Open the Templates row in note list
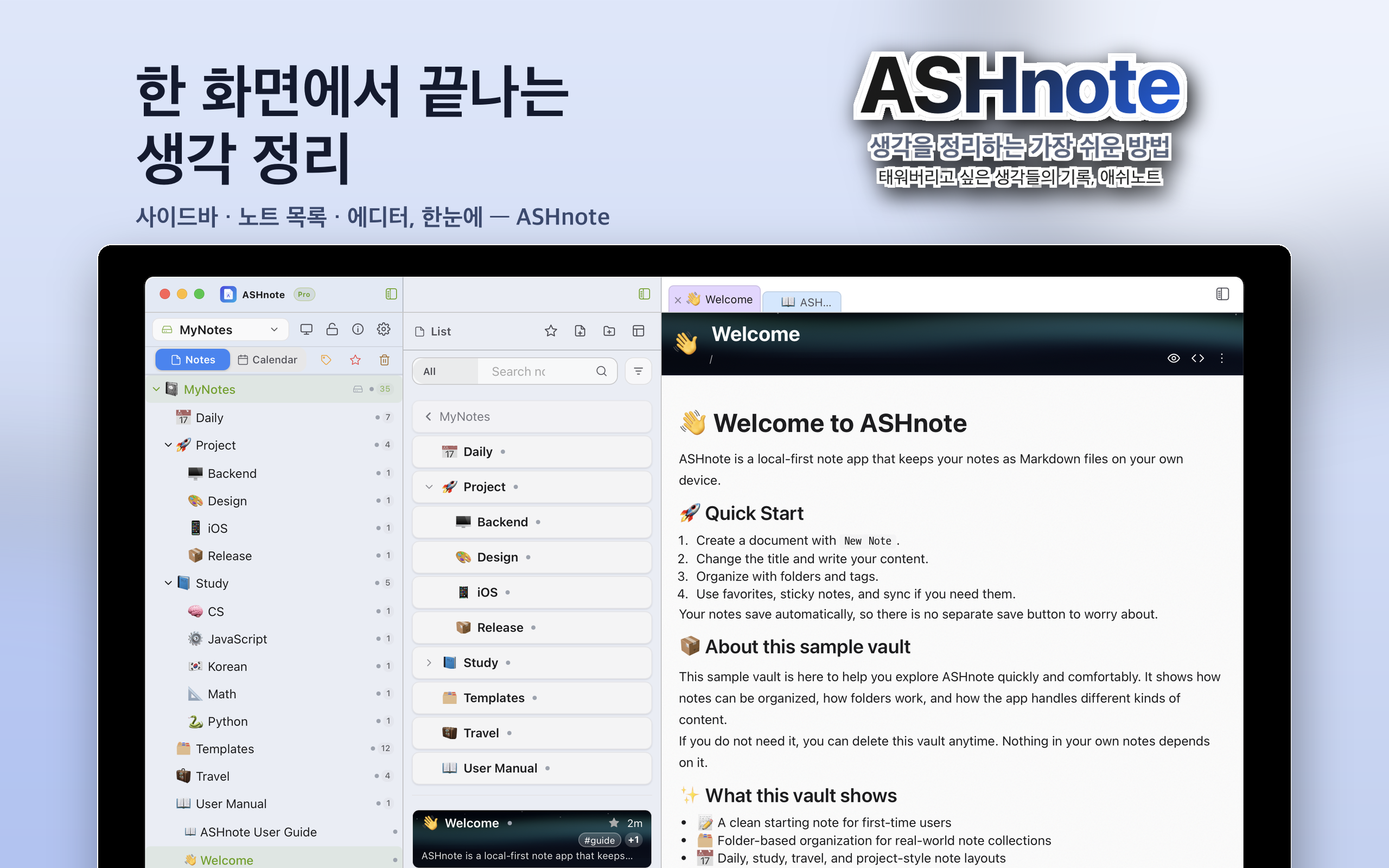Image resolution: width=1389 pixels, height=868 pixels. click(x=532, y=698)
